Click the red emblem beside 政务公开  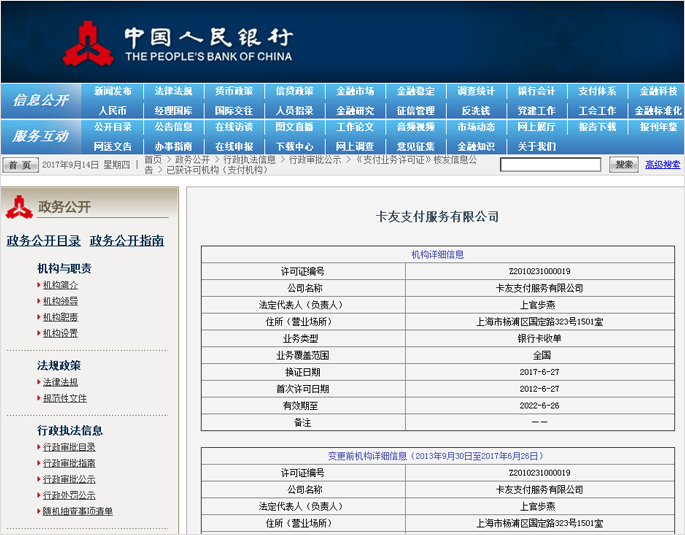19,207
